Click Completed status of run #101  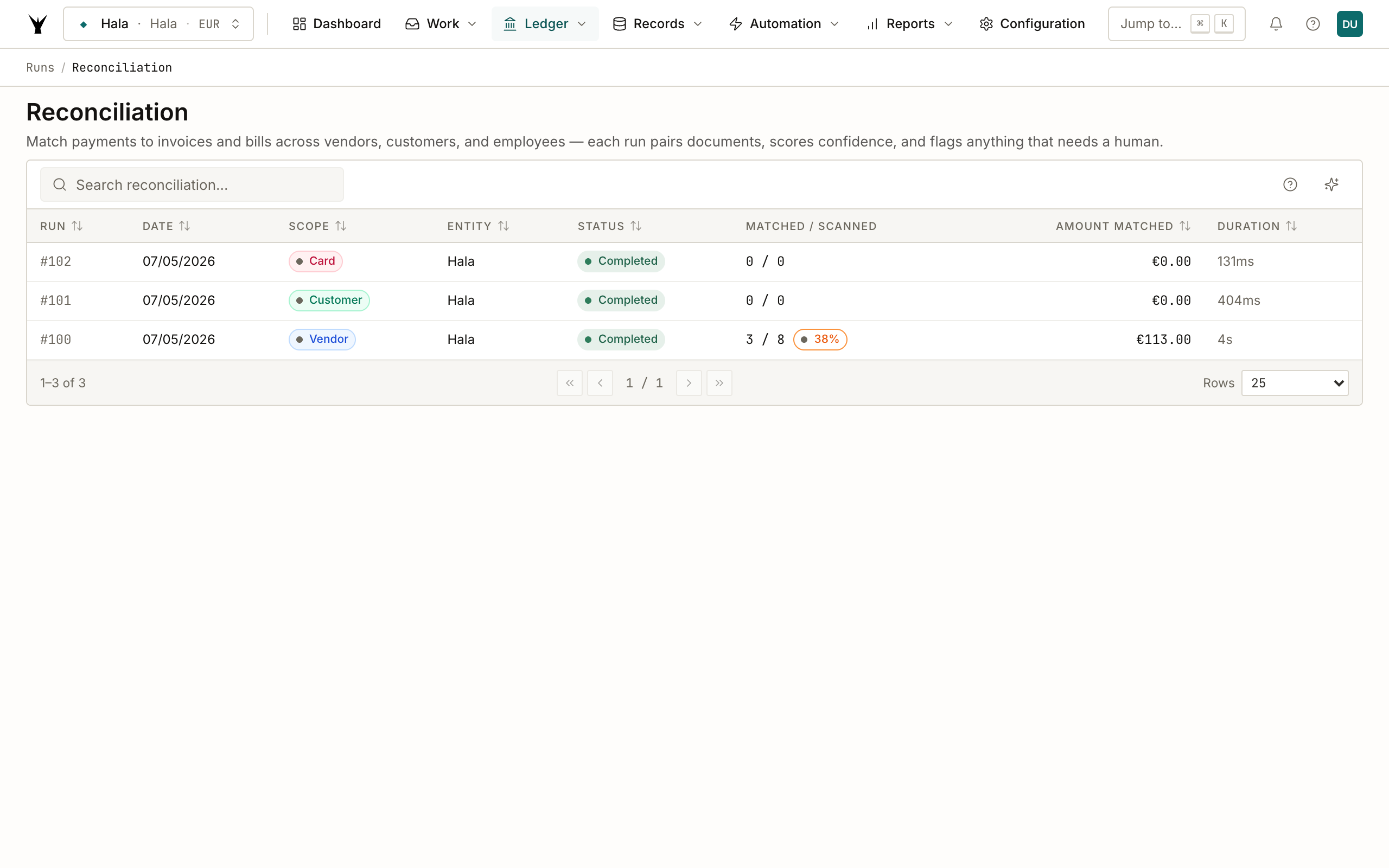pyautogui.click(x=621, y=300)
